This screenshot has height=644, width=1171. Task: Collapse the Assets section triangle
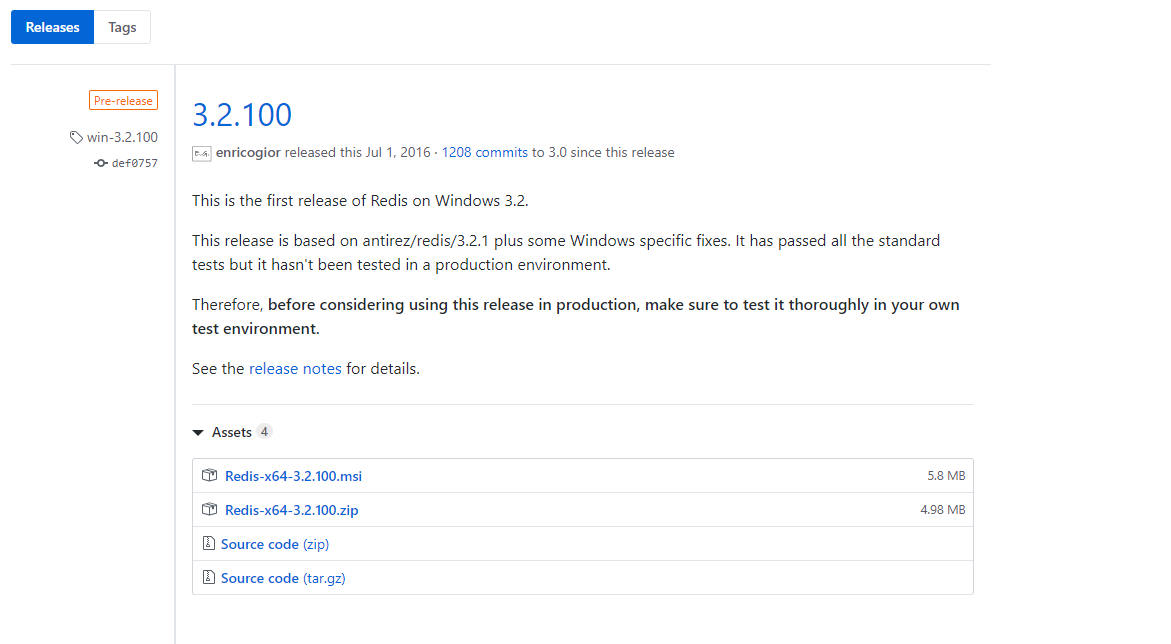click(x=198, y=433)
